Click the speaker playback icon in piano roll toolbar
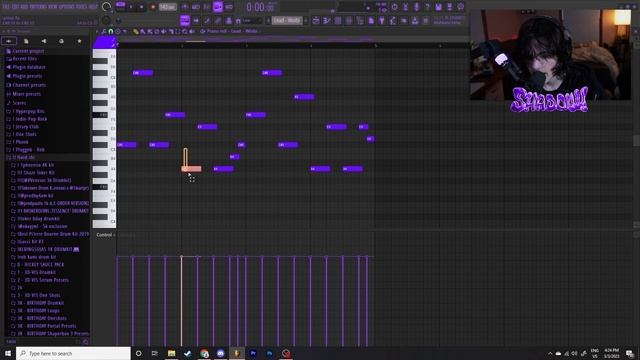The width and height of the screenshot is (640, 360). [191, 31]
